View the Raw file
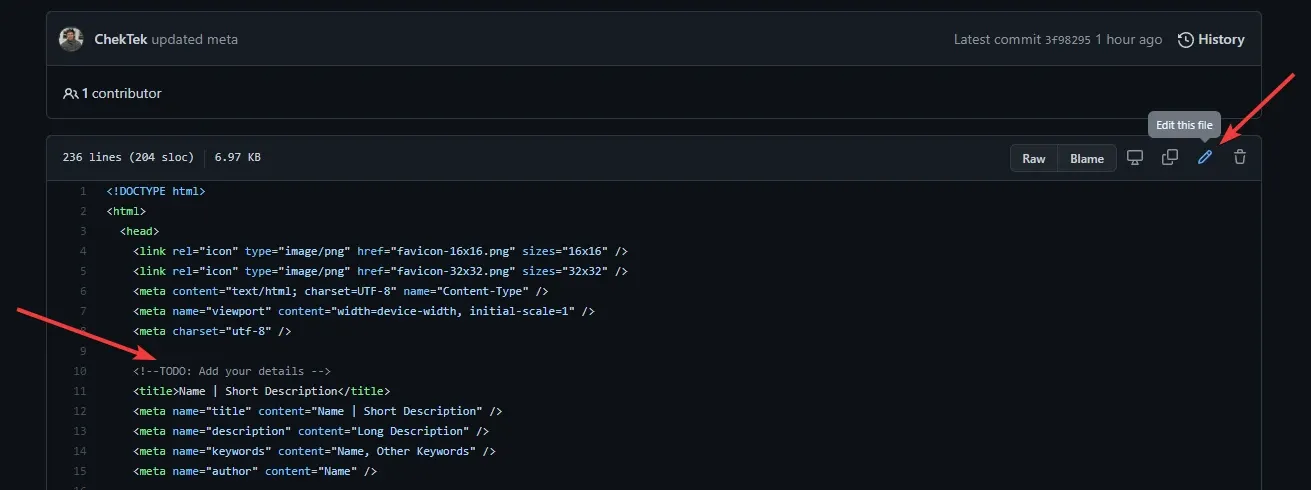1311x490 pixels. click(1034, 158)
